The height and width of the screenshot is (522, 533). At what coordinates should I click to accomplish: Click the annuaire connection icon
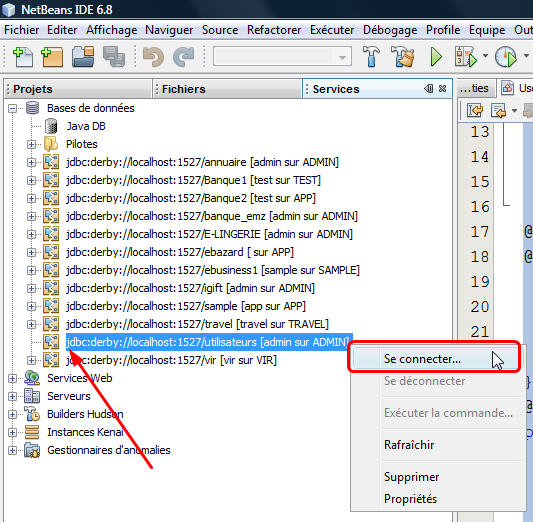point(51,162)
